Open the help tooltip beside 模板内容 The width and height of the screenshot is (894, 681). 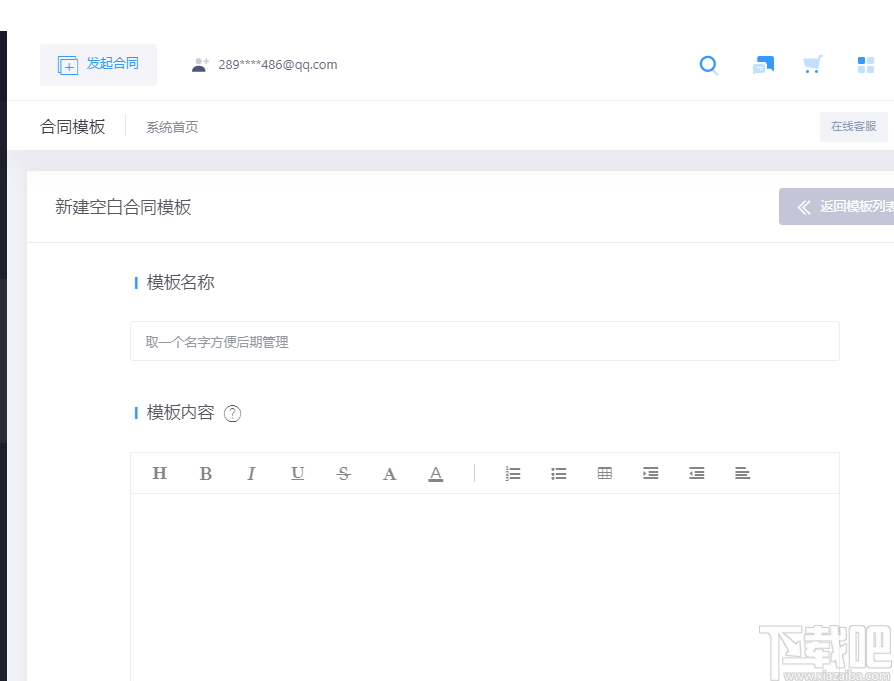pos(232,413)
